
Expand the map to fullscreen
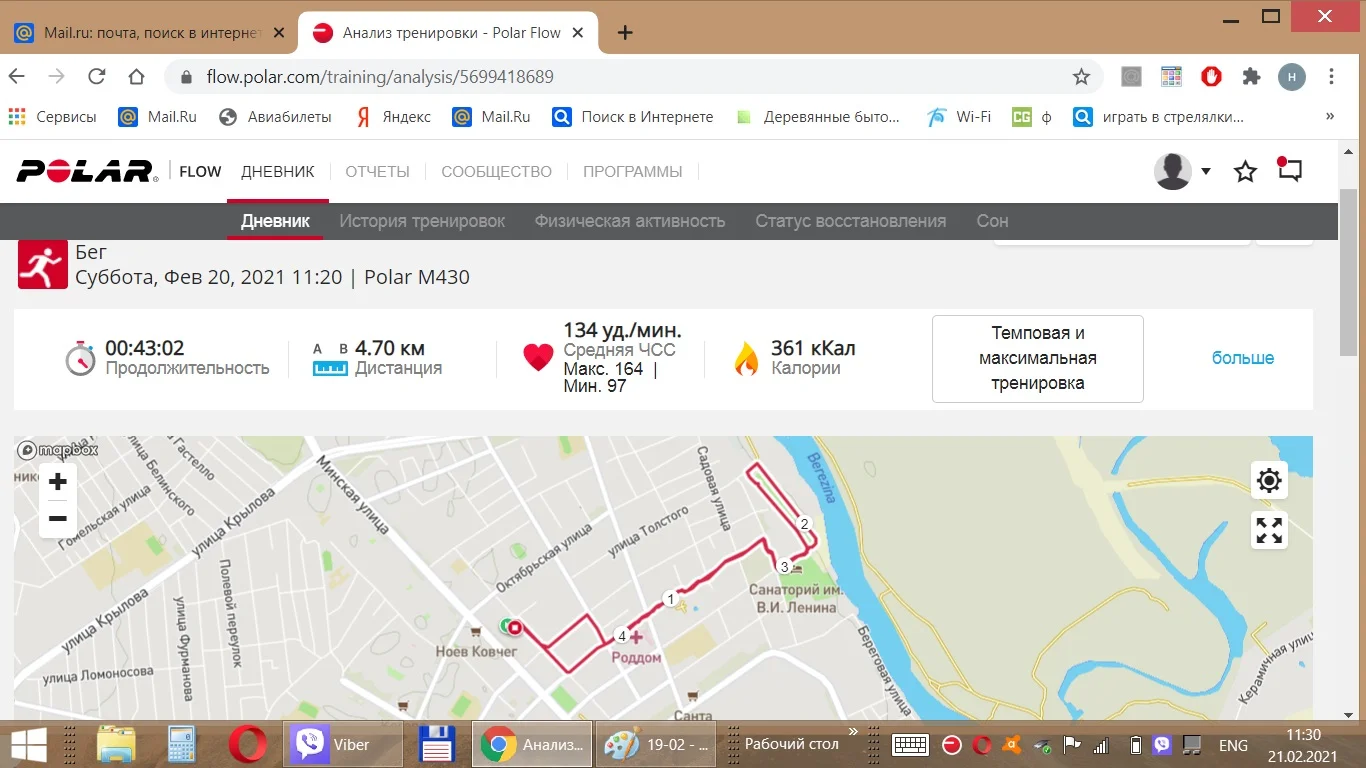point(1269,530)
